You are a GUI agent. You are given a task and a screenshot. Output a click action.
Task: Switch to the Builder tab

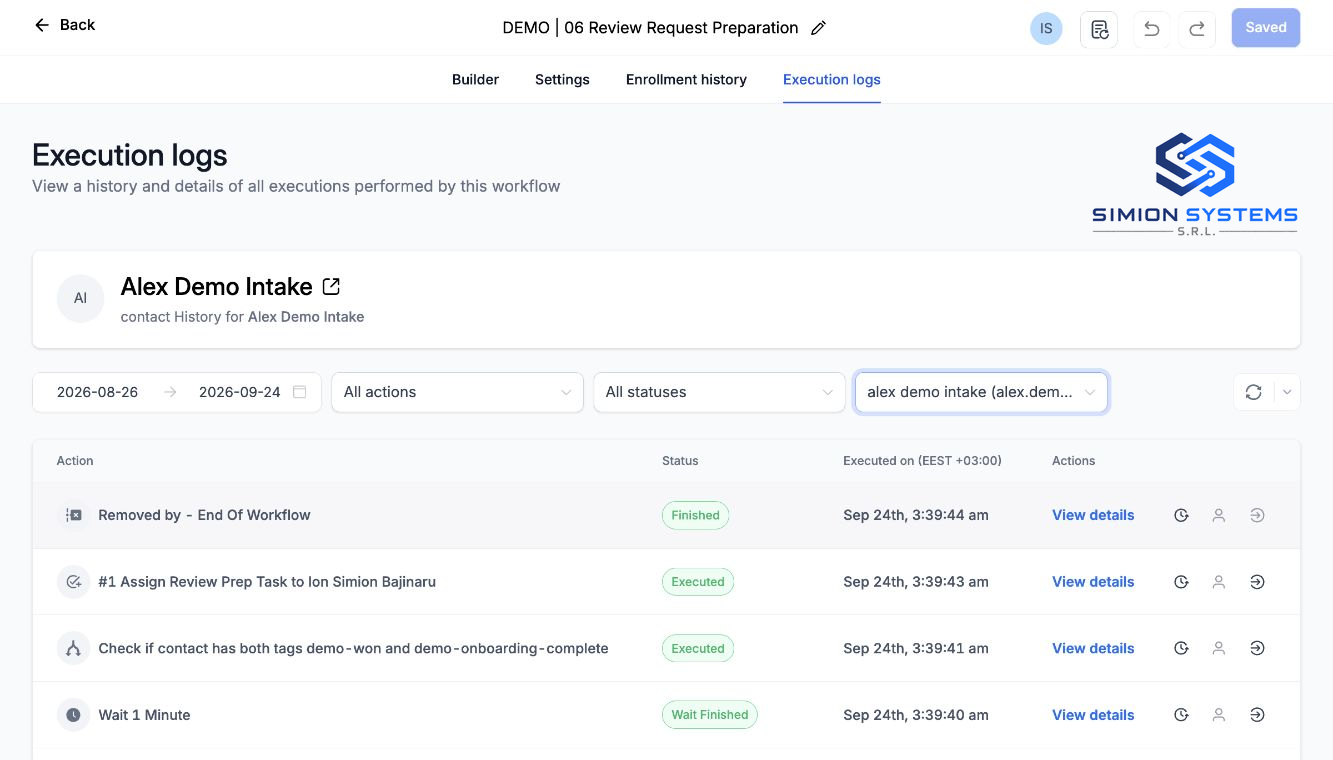(x=475, y=79)
